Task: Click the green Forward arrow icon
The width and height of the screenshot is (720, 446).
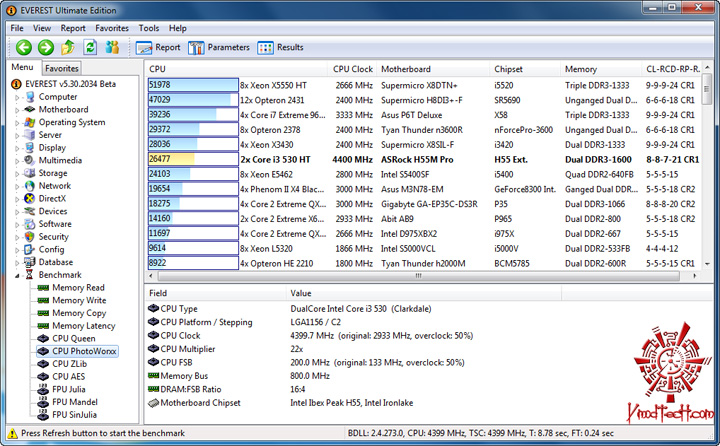Action: (45, 47)
